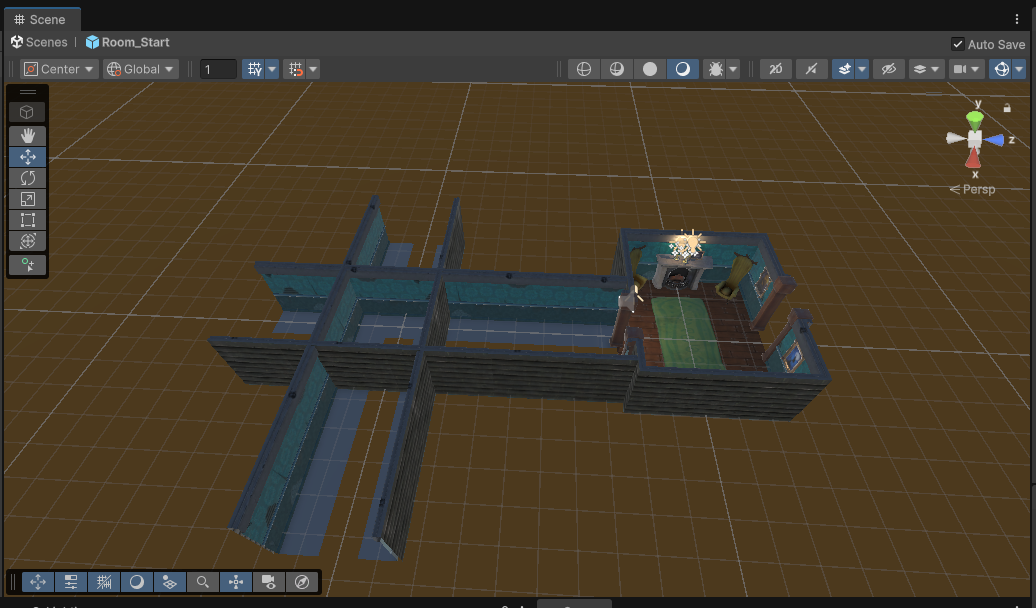
Task: Toggle 2D view mode
Action: (x=775, y=69)
